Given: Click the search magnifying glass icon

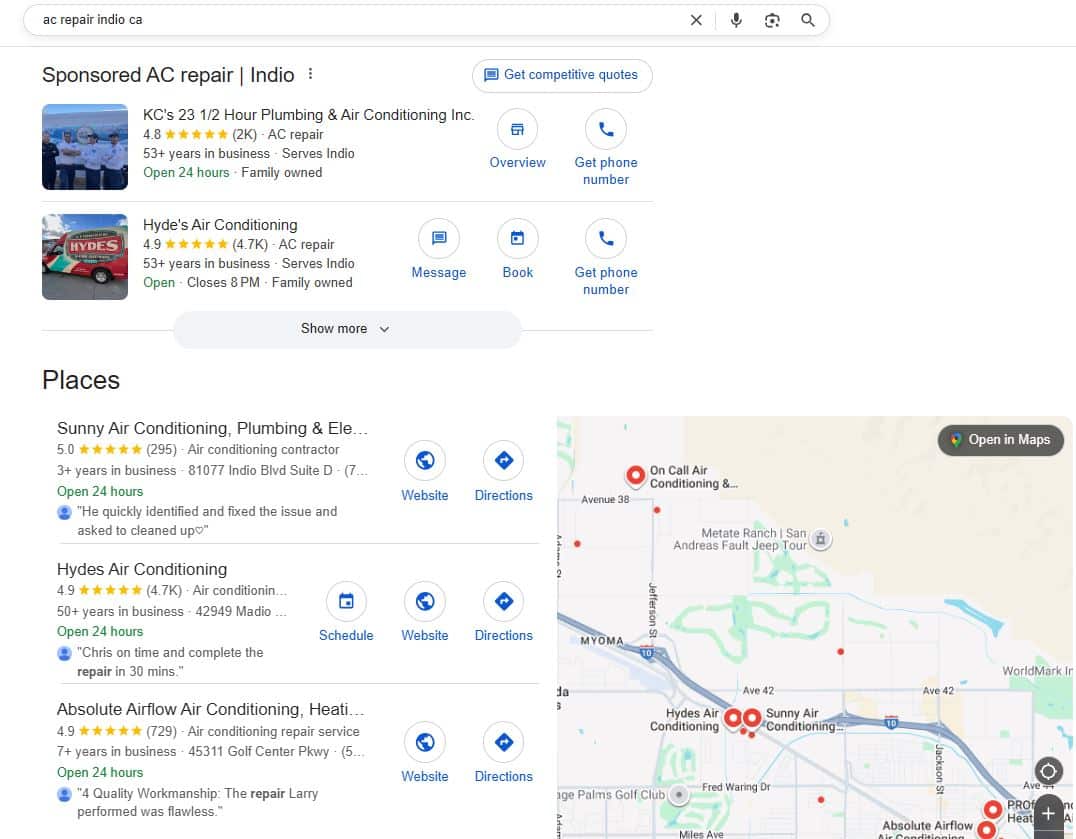Looking at the screenshot, I should (808, 20).
